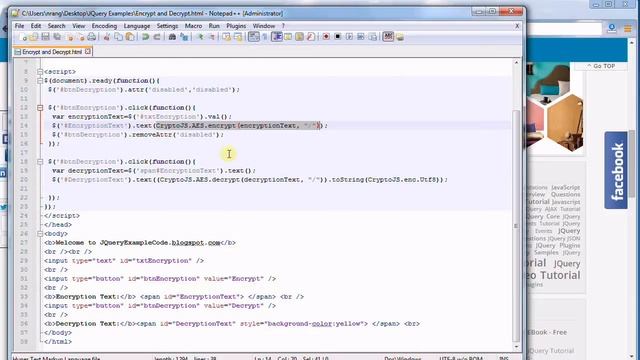The width and height of the screenshot is (640, 360).
Task: Click the blogspot.com text in the welcome line
Action: (196, 242)
